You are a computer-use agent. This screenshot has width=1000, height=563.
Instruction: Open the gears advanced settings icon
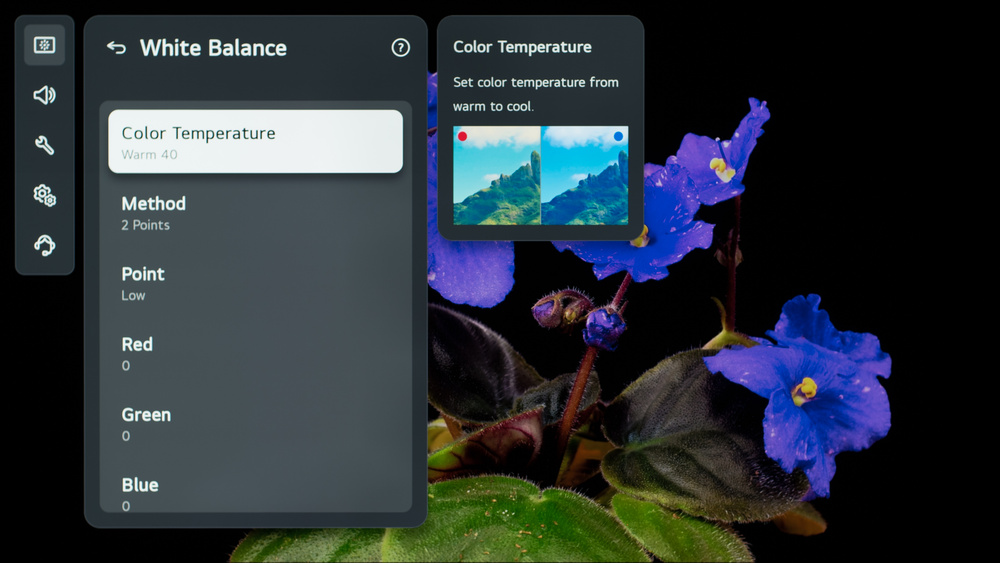point(44,195)
